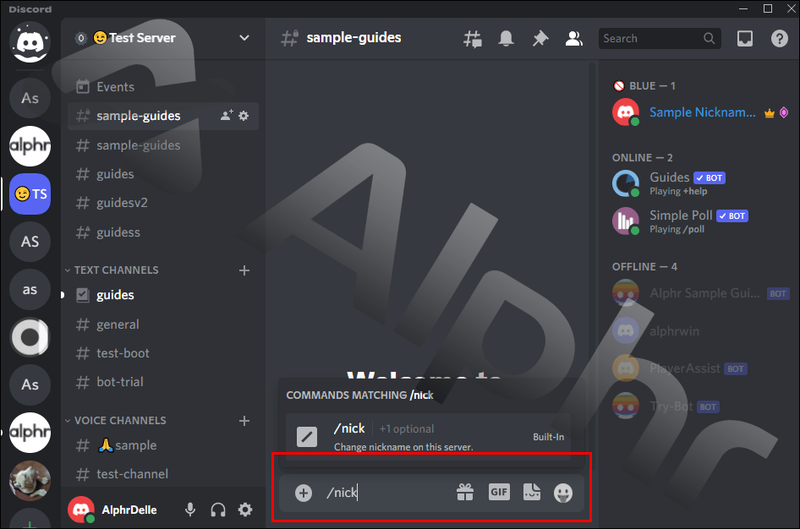Image resolution: width=800 pixels, height=529 pixels.
Task: Open test-channel
Action: [163, 474]
